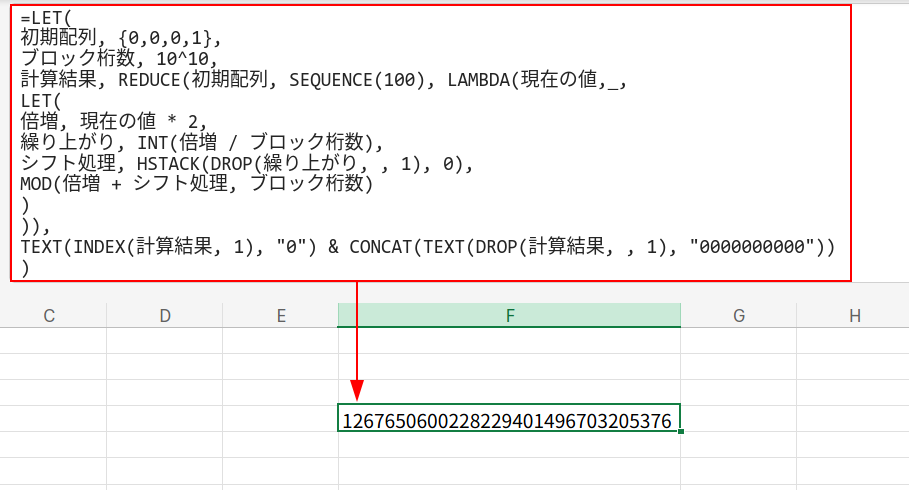Viewport: 909px width, 490px height.
Task: Click the column E cell left of the result
Action: click(281, 419)
